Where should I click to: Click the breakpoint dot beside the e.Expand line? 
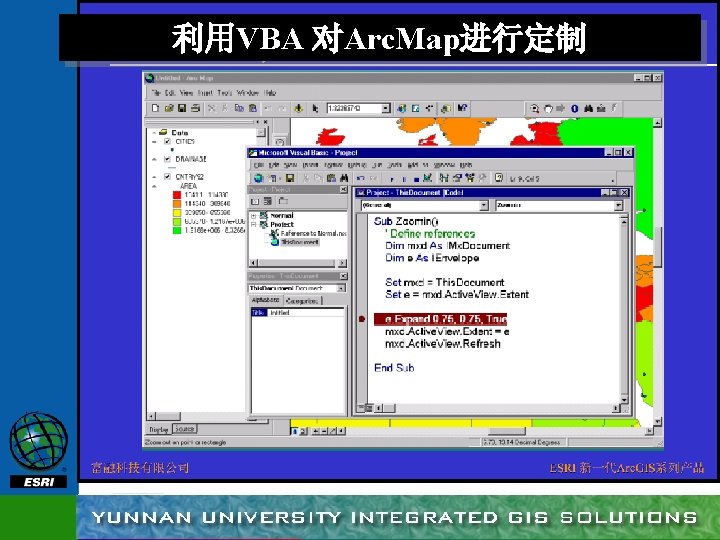click(x=362, y=319)
